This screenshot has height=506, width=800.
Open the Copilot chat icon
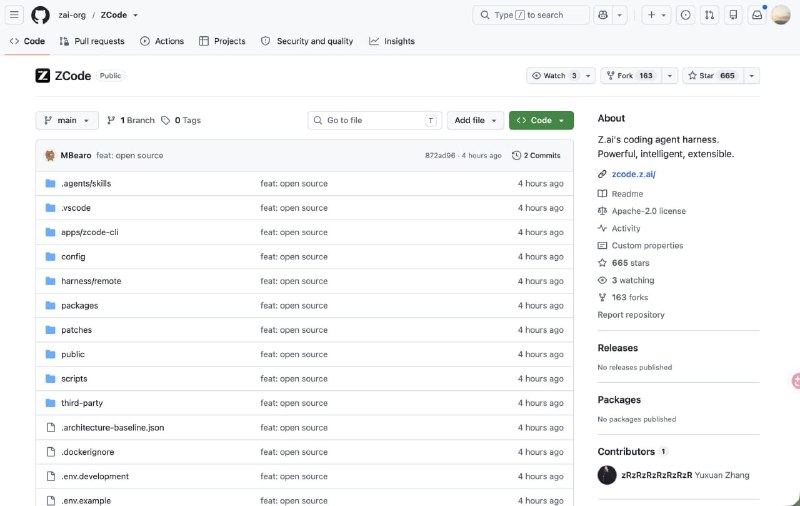[x=603, y=15]
